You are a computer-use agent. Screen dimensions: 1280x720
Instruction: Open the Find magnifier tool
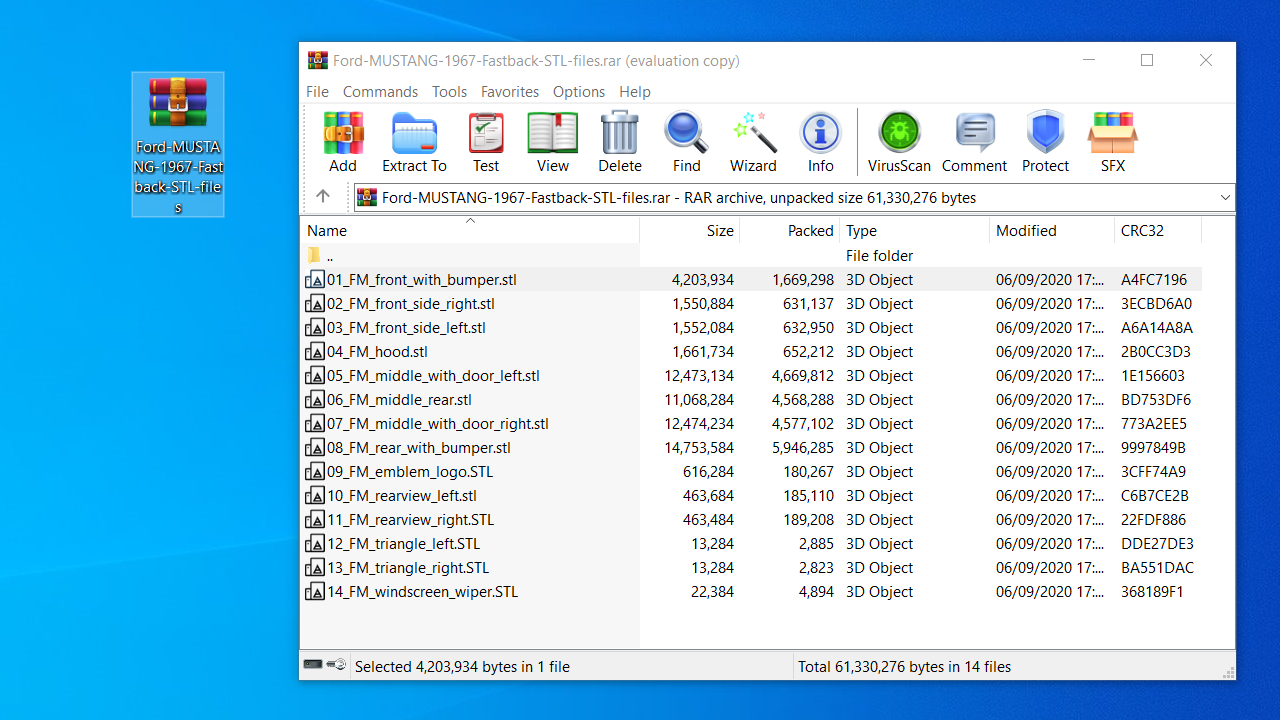[687, 142]
